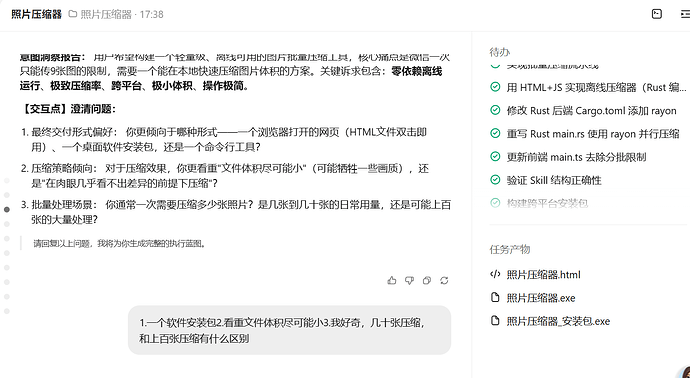Click the 待办 section heading

499,52
